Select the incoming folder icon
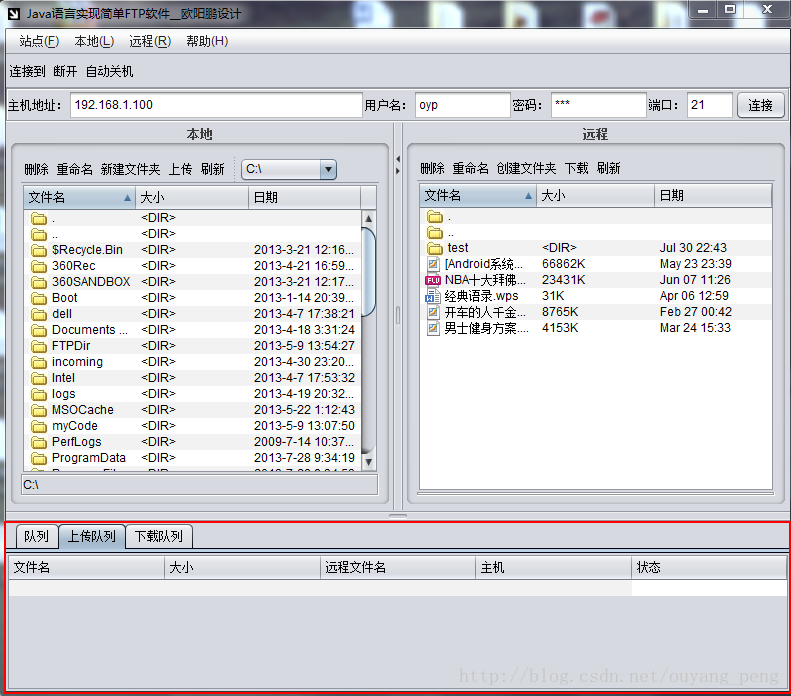Viewport: 791px width, 696px height. click(x=38, y=362)
